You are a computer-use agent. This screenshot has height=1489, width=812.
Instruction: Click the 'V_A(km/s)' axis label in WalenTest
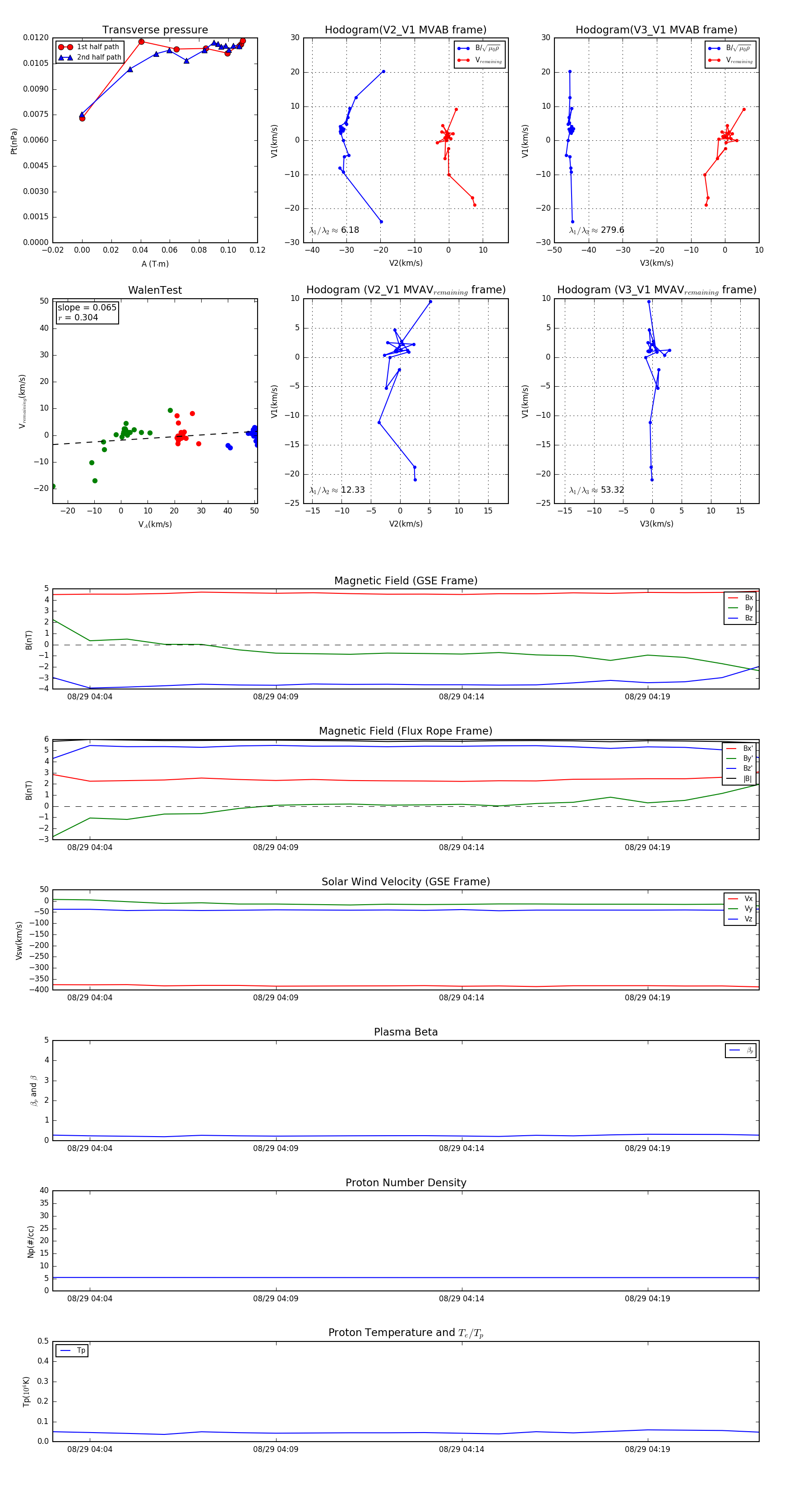[x=155, y=524]
